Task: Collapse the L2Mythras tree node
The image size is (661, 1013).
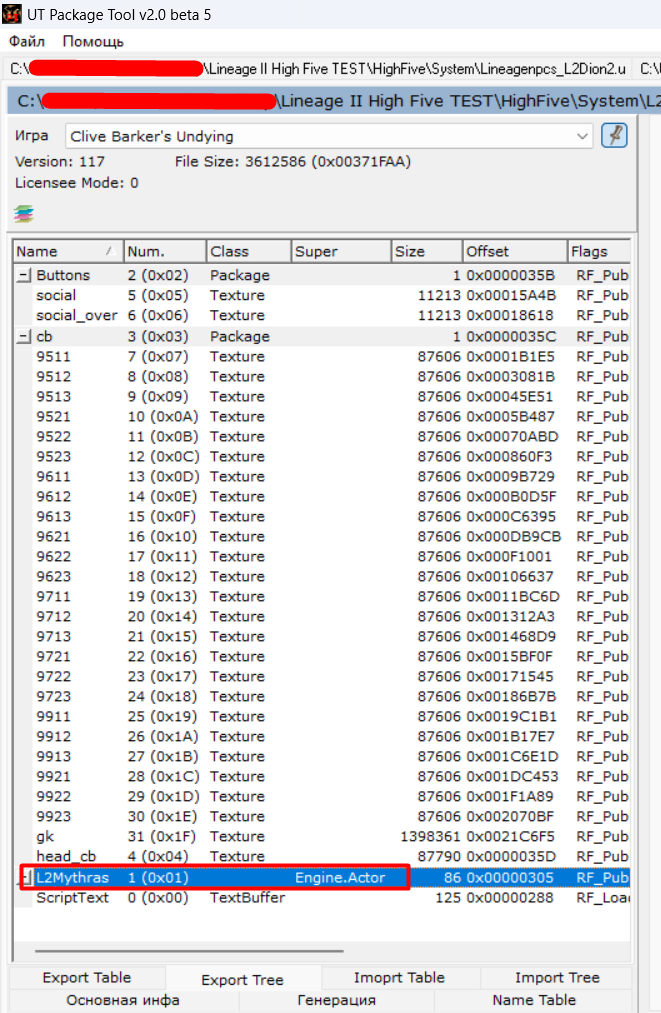Action: point(25,878)
